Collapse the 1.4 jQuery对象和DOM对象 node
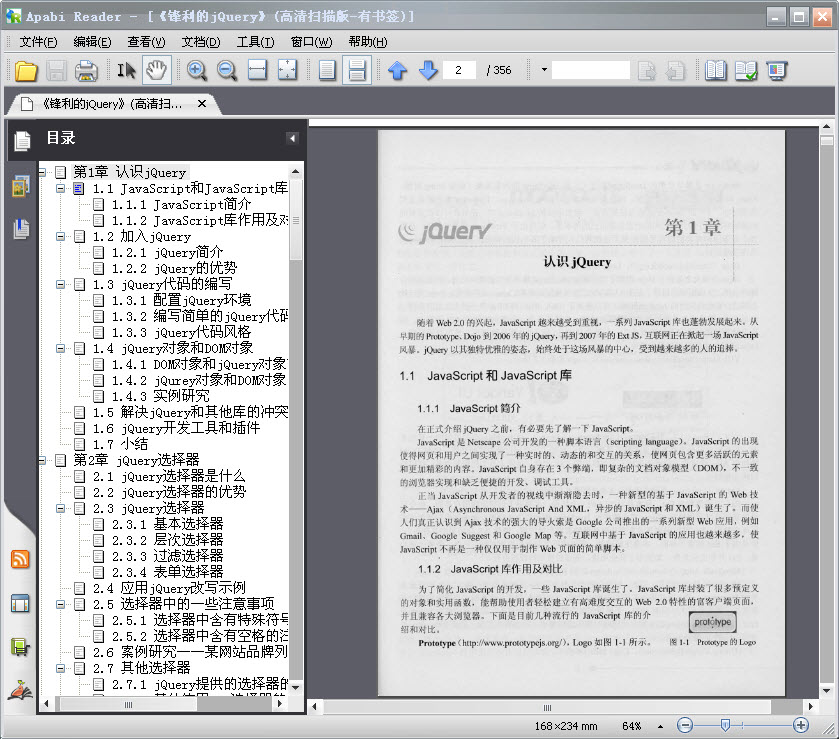839x739 pixels. (61, 348)
